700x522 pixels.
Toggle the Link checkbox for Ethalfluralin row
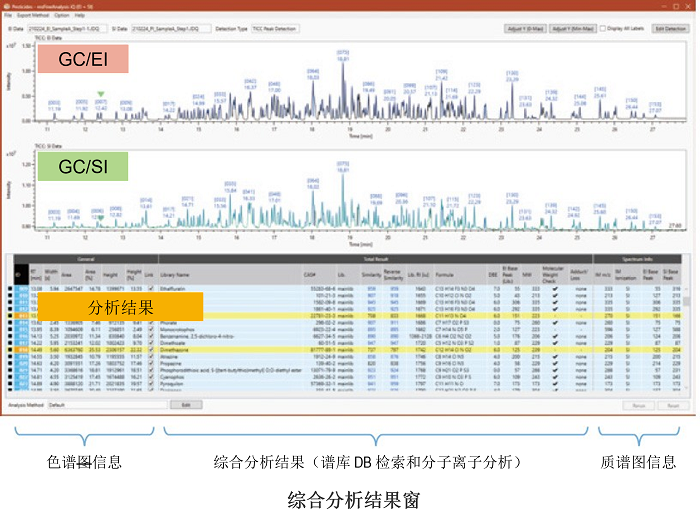pos(150,286)
